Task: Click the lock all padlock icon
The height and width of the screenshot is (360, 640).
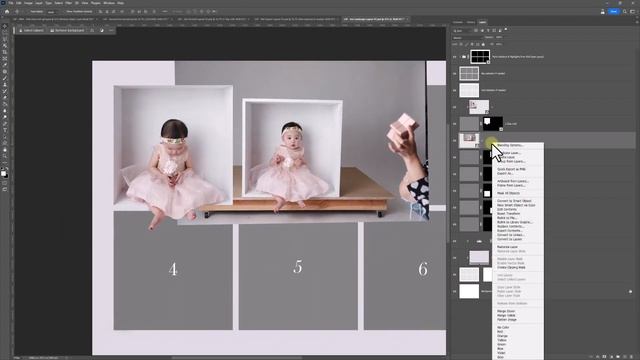Action: point(484,44)
